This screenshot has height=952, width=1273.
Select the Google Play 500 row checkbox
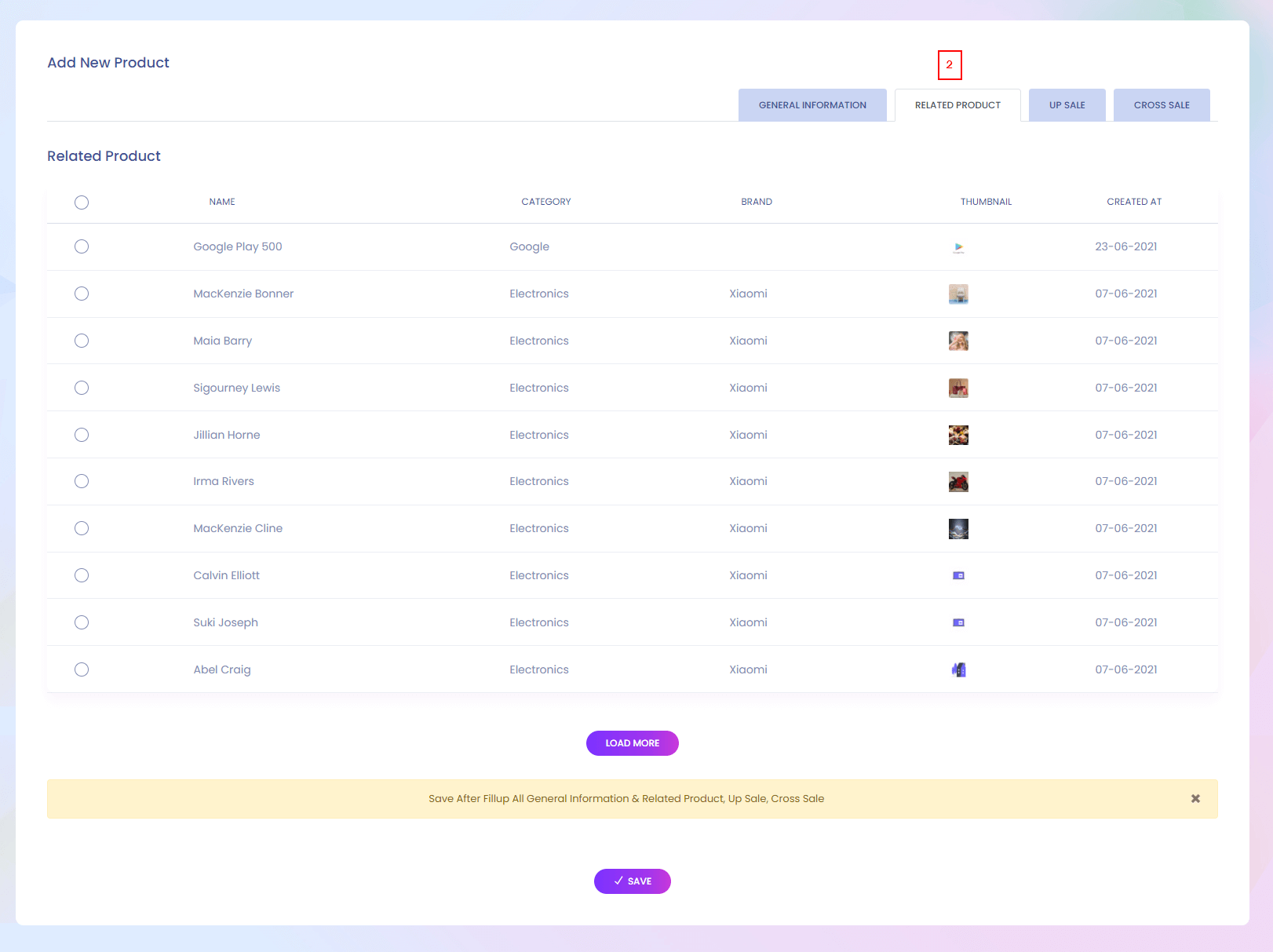tap(82, 246)
